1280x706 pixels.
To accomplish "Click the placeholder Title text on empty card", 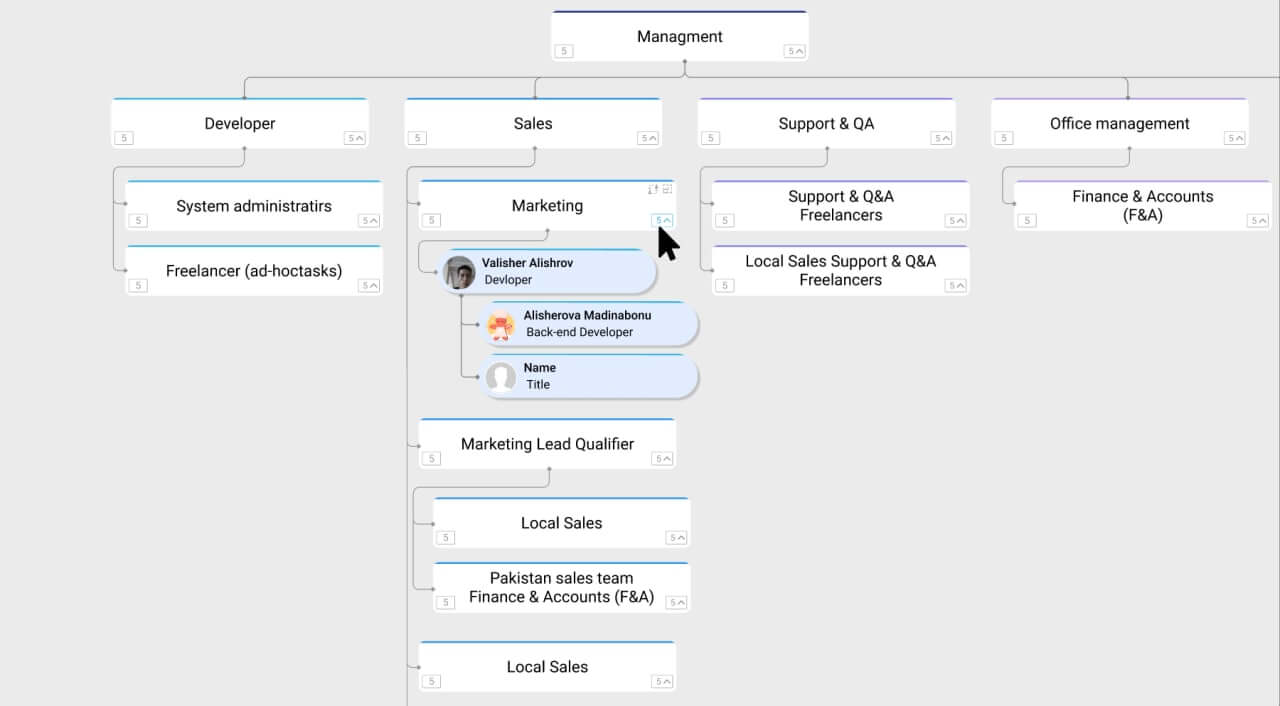I will 538,384.
